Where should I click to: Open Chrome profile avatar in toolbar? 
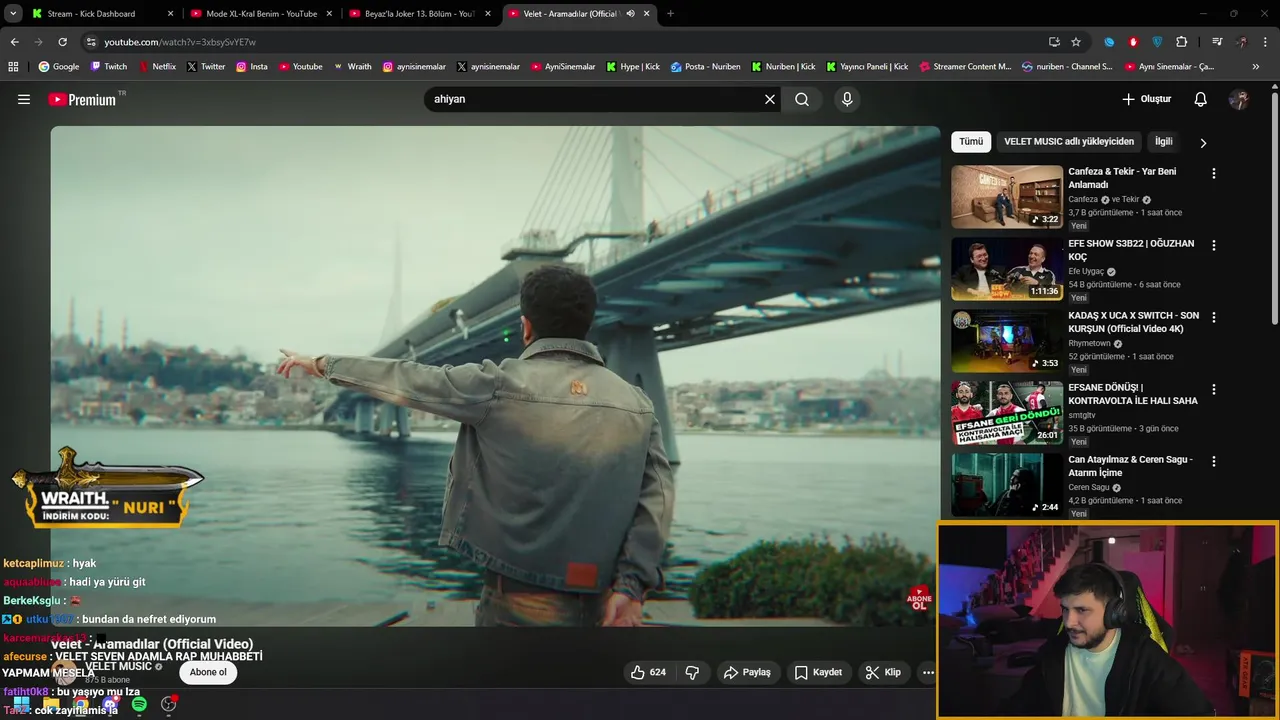(x=1242, y=42)
